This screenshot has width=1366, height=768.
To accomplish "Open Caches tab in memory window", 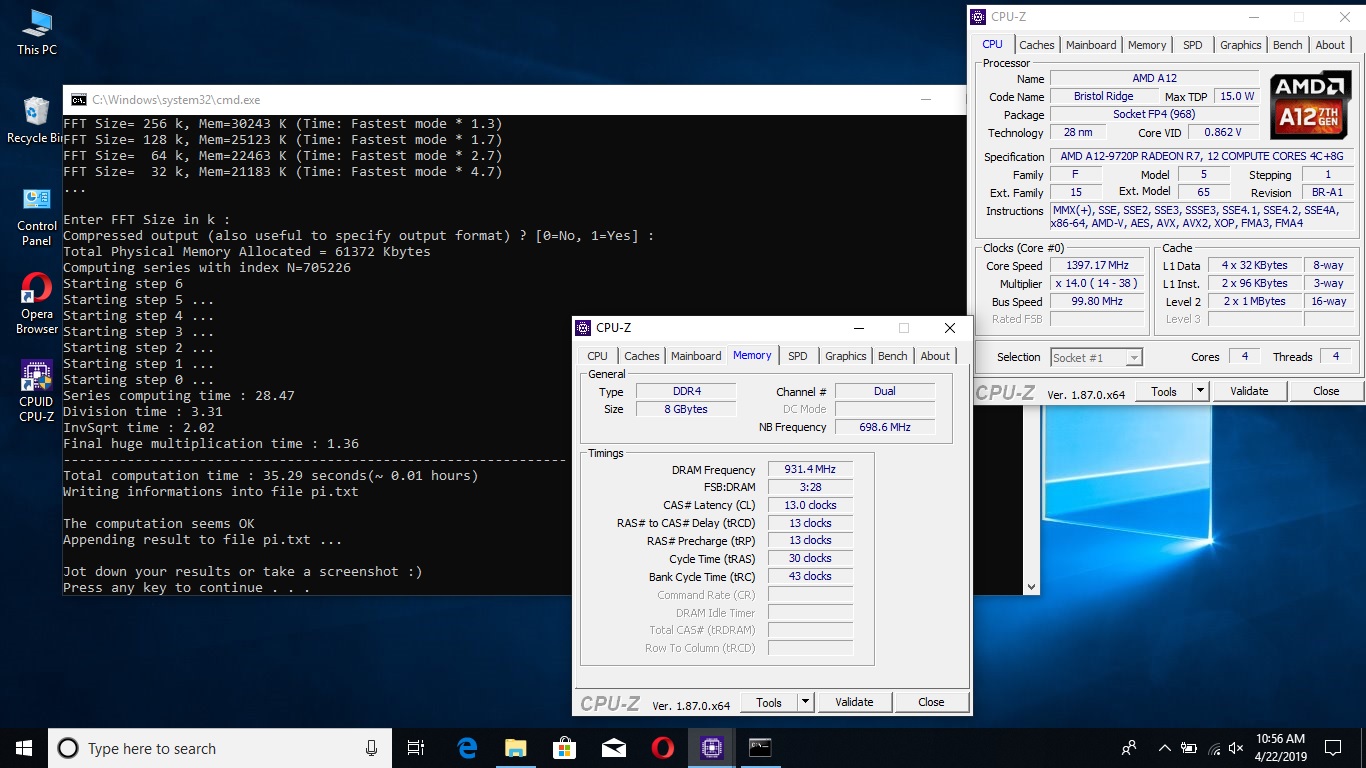I will pyautogui.click(x=641, y=356).
